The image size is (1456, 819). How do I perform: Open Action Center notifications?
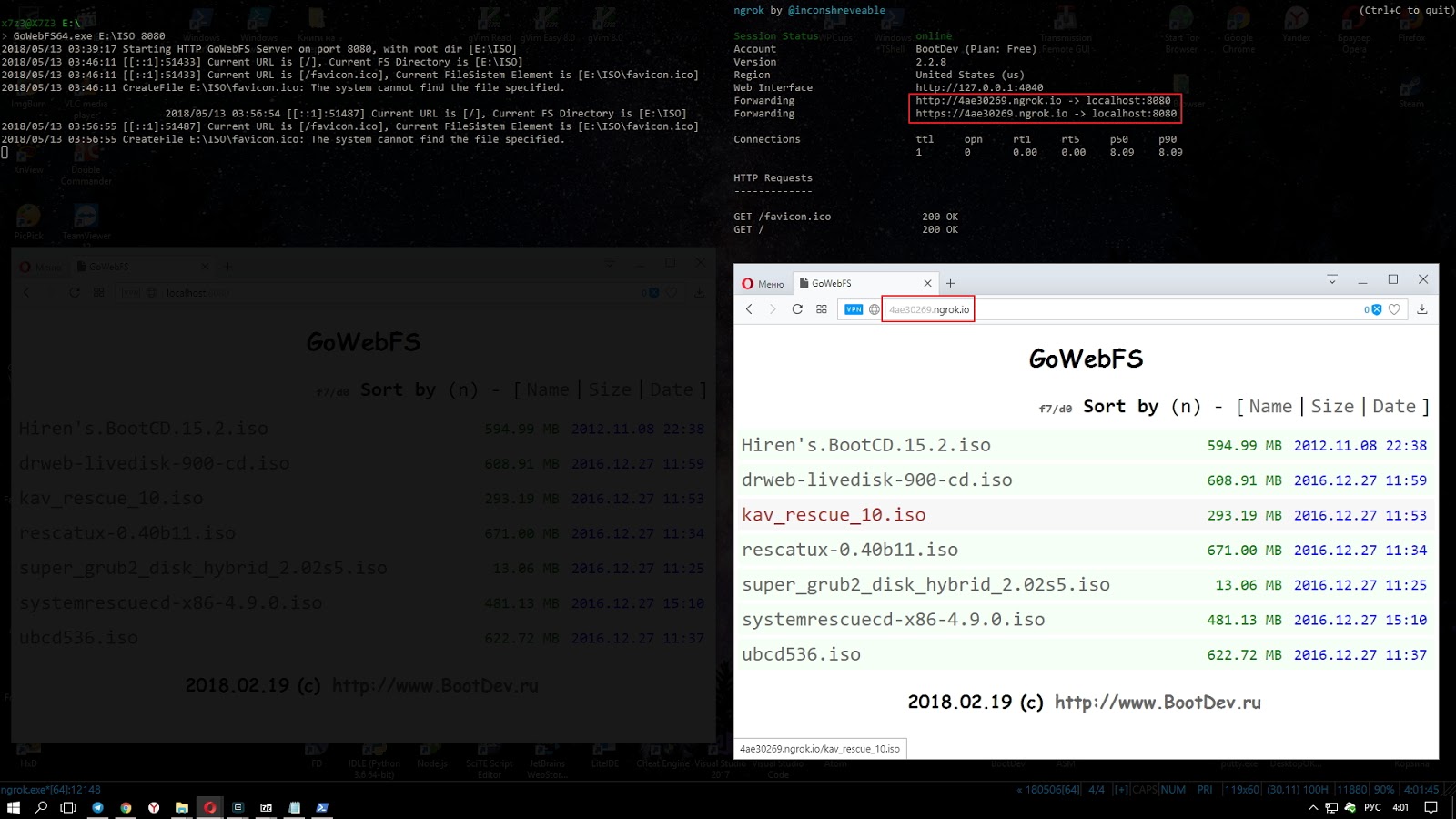tap(1431, 807)
